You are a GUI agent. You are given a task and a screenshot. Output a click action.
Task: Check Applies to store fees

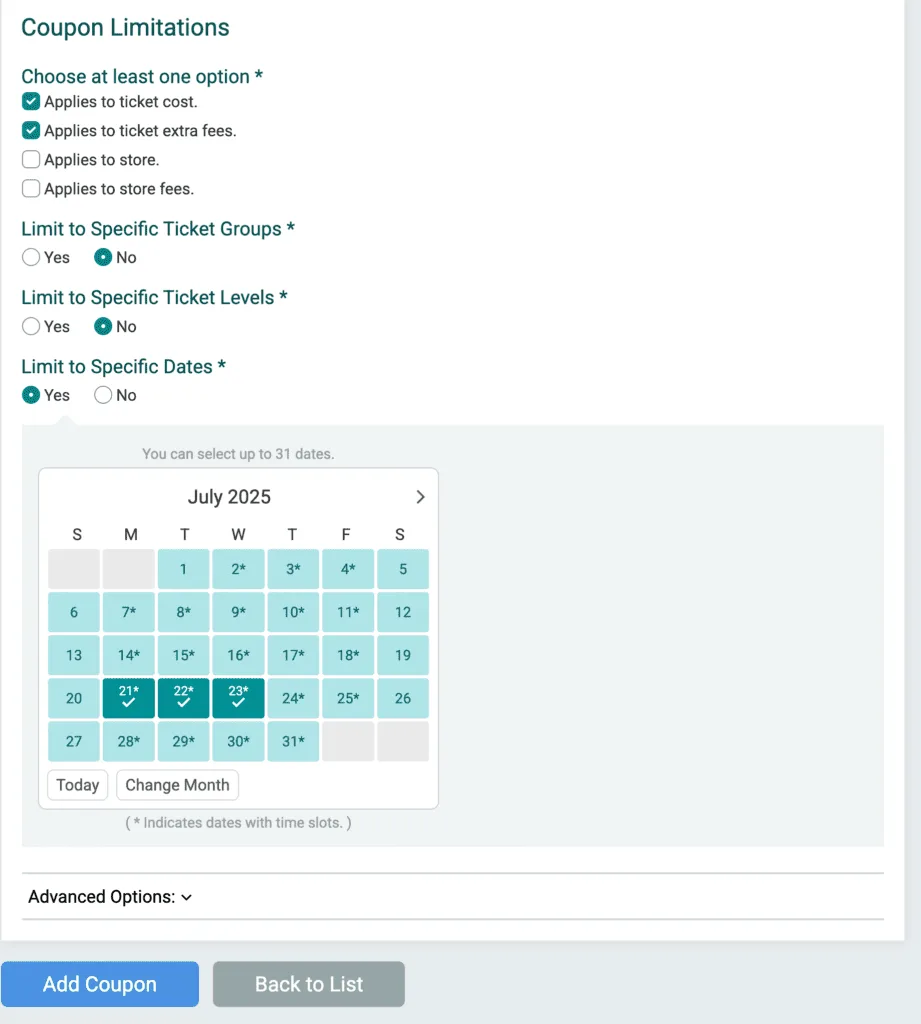point(31,189)
